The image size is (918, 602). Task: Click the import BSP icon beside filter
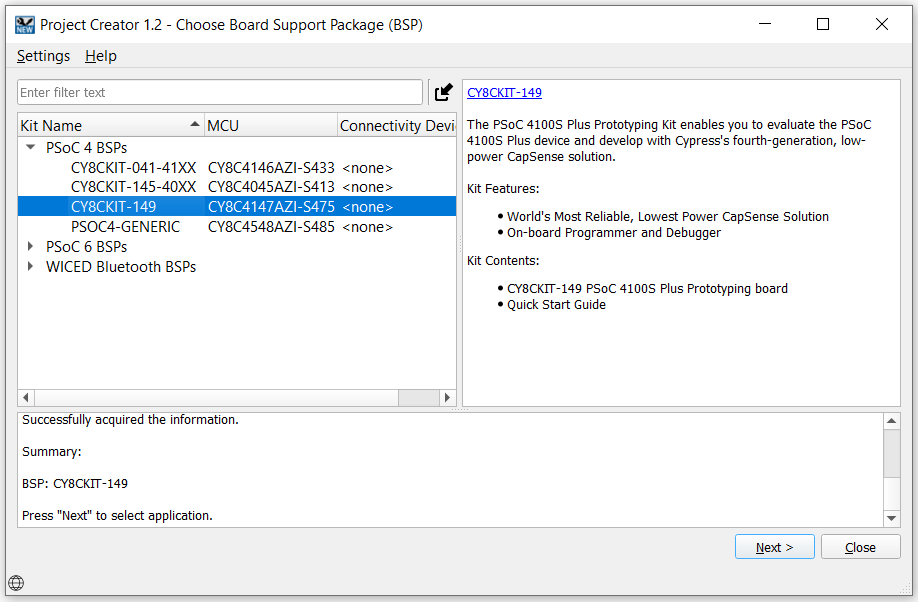[443, 93]
